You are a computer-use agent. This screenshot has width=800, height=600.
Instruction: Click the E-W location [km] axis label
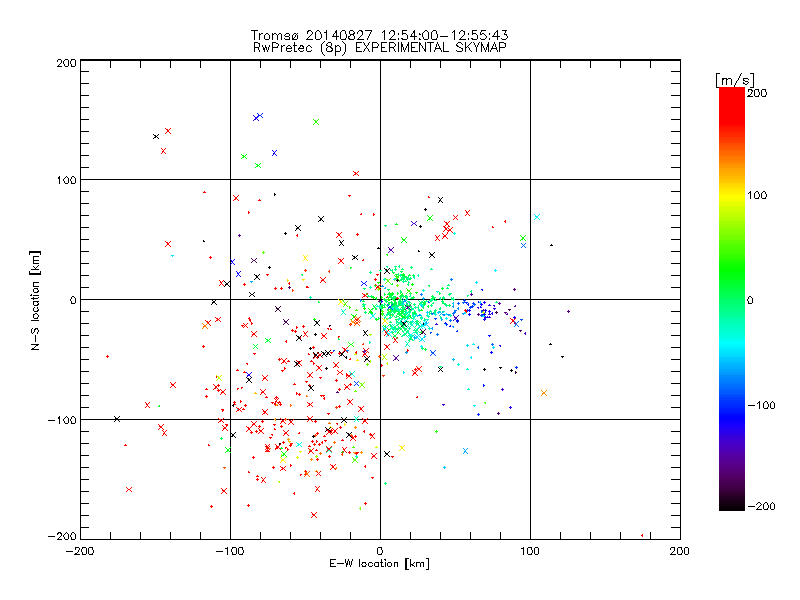click(x=380, y=563)
